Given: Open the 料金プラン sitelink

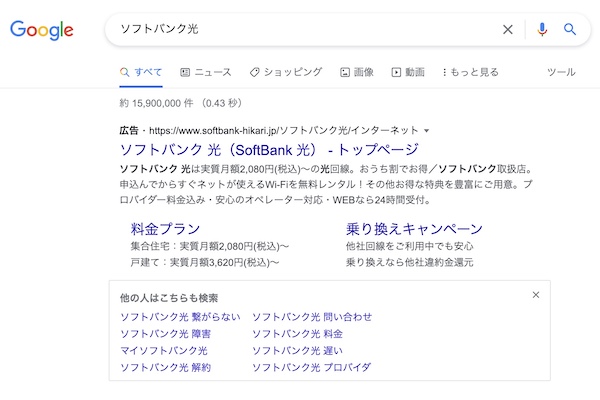Looking at the screenshot, I should [x=165, y=229].
